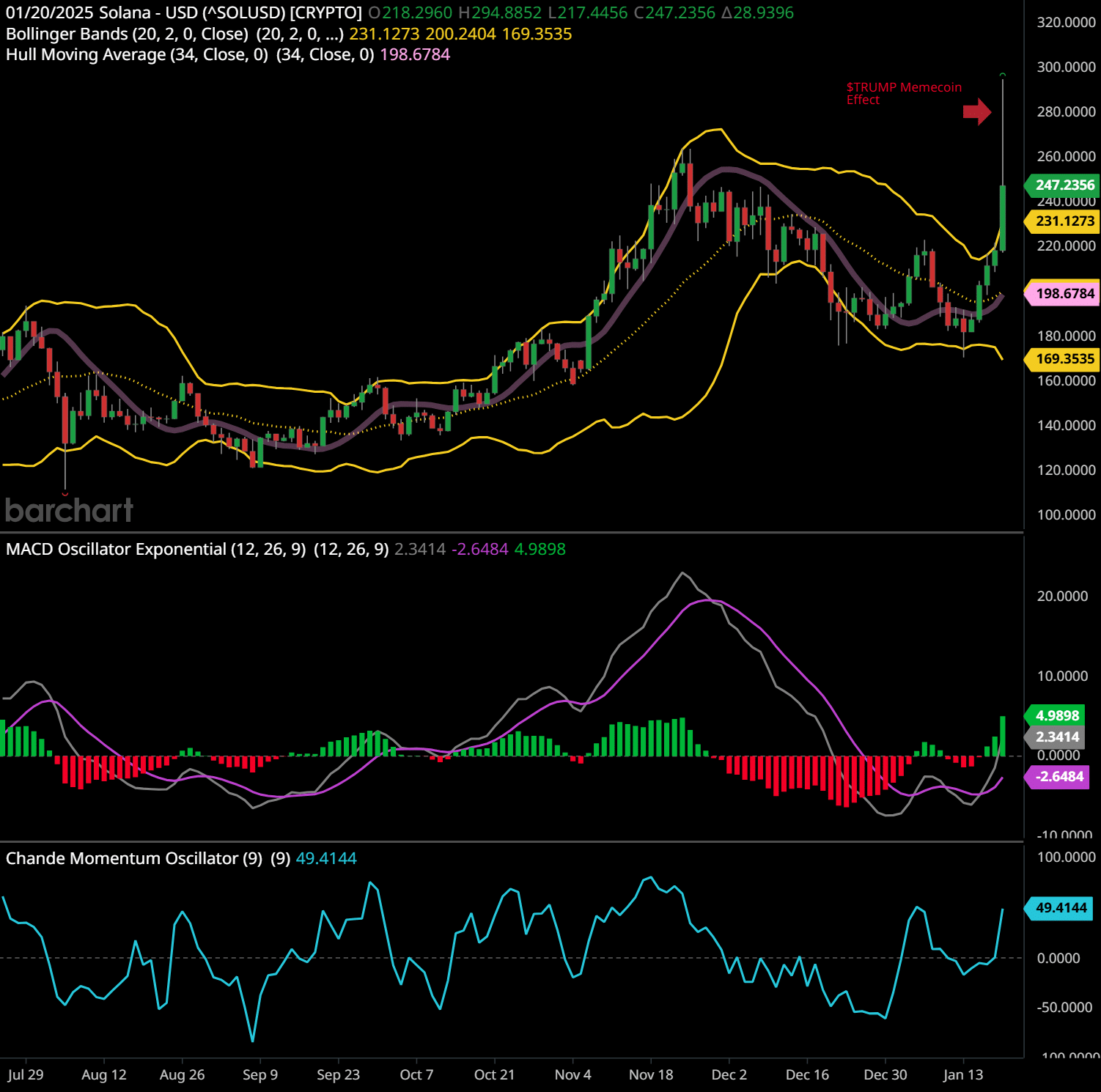The image size is (1101, 1092).
Task: Click the 300.0000 price axis label
Action: coord(1067,67)
